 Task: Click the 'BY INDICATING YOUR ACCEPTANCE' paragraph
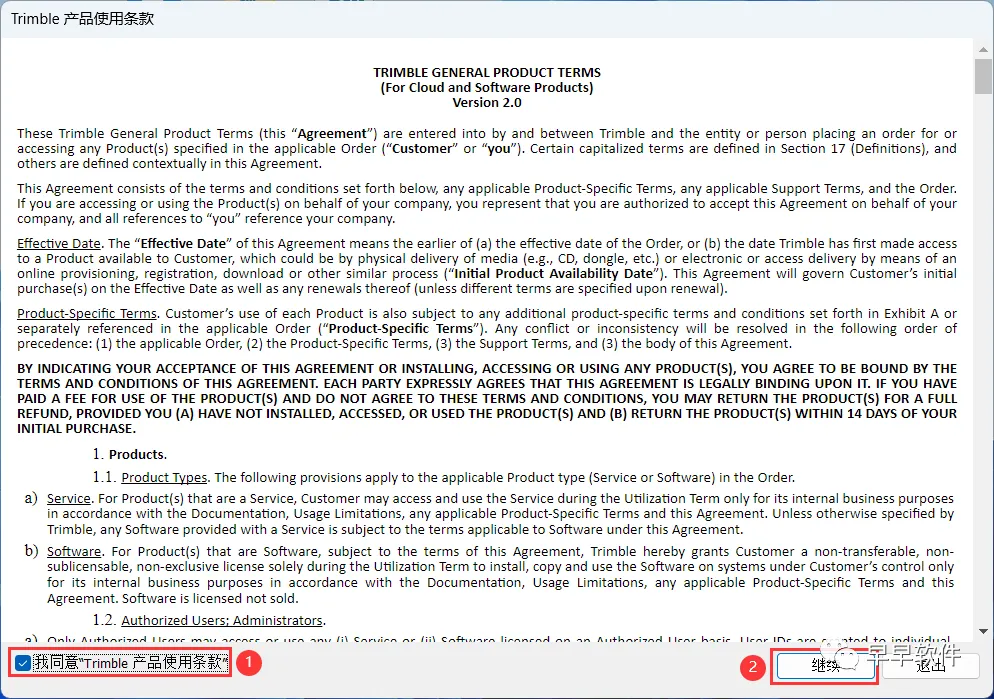[x=487, y=399]
